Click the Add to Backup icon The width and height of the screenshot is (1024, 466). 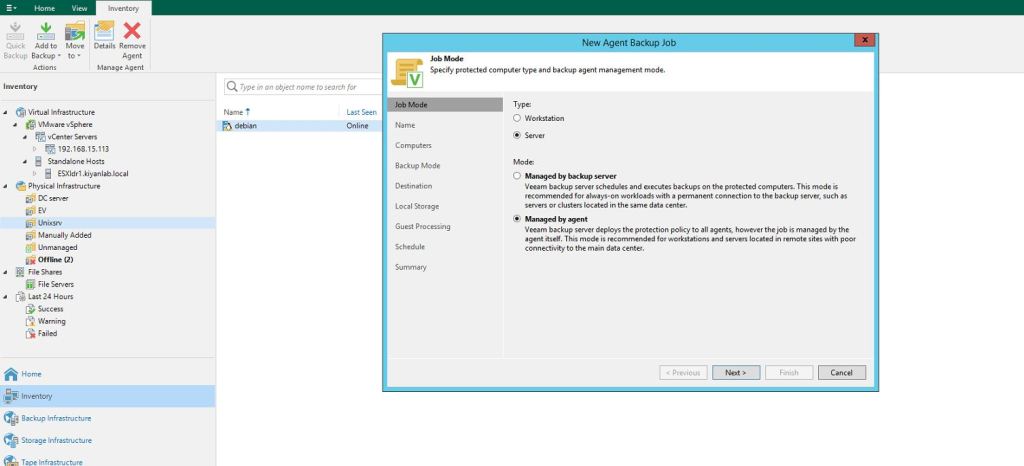click(x=46, y=33)
